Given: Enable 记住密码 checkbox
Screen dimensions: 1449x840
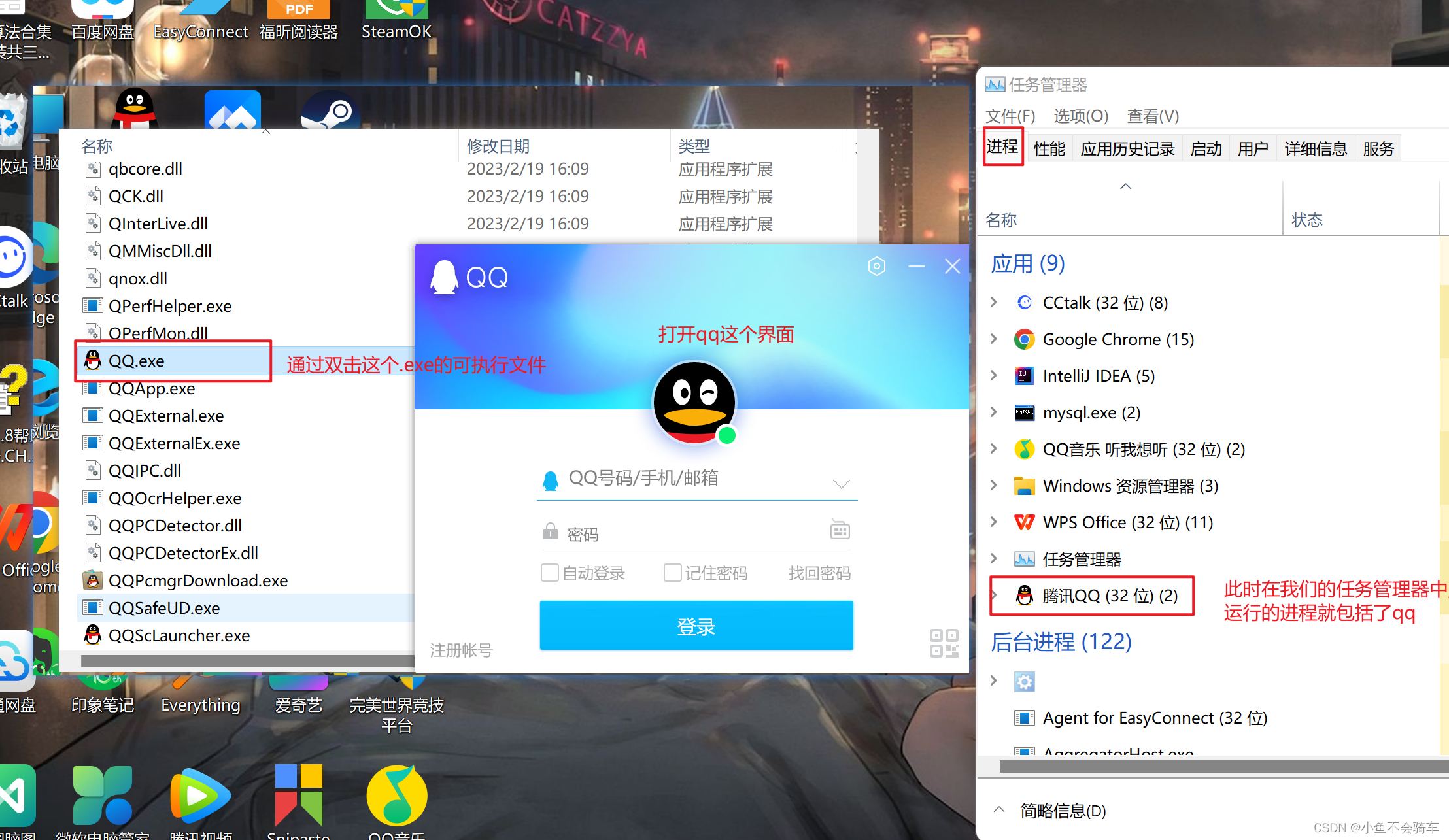Looking at the screenshot, I should point(672,573).
